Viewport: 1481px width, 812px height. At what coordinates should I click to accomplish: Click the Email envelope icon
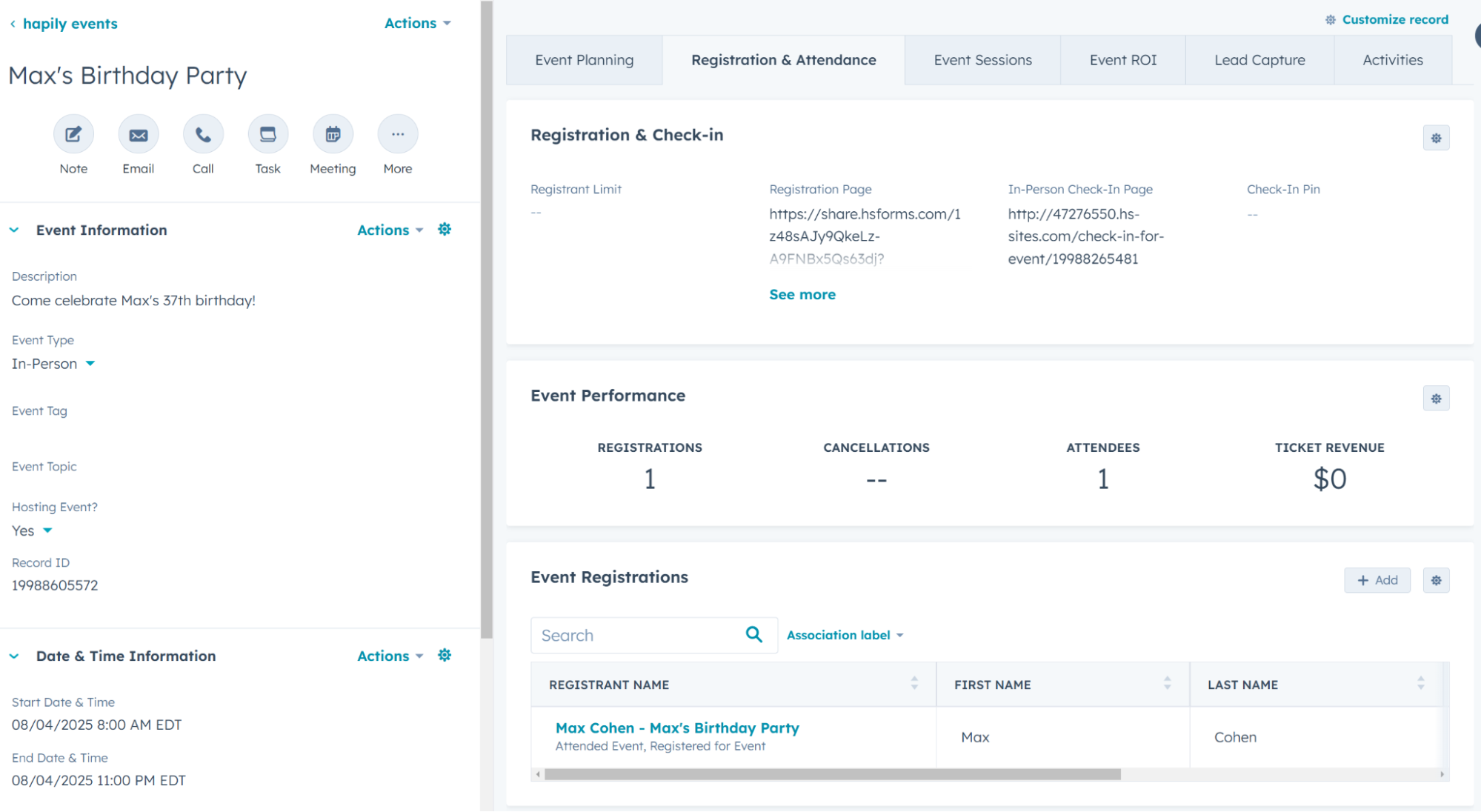click(x=139, y=135)
